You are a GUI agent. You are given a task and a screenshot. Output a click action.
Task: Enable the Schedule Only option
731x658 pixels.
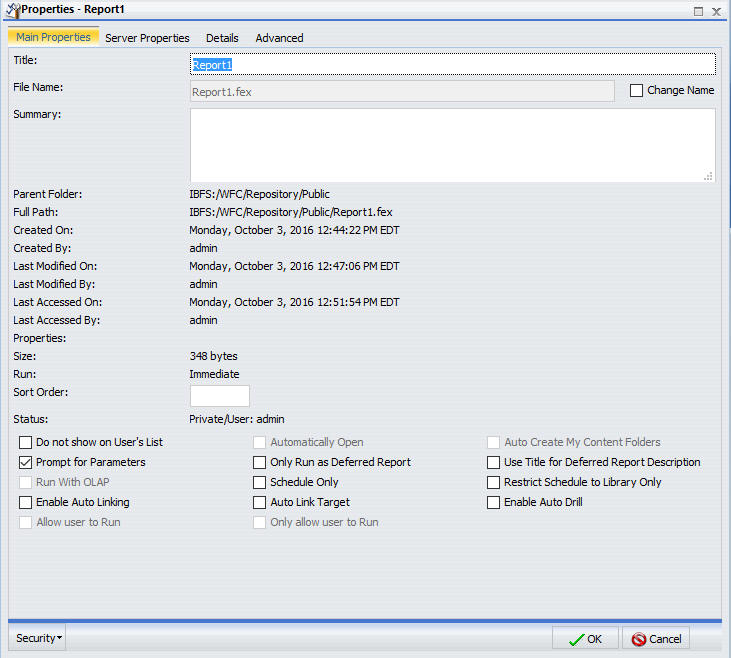259,482
